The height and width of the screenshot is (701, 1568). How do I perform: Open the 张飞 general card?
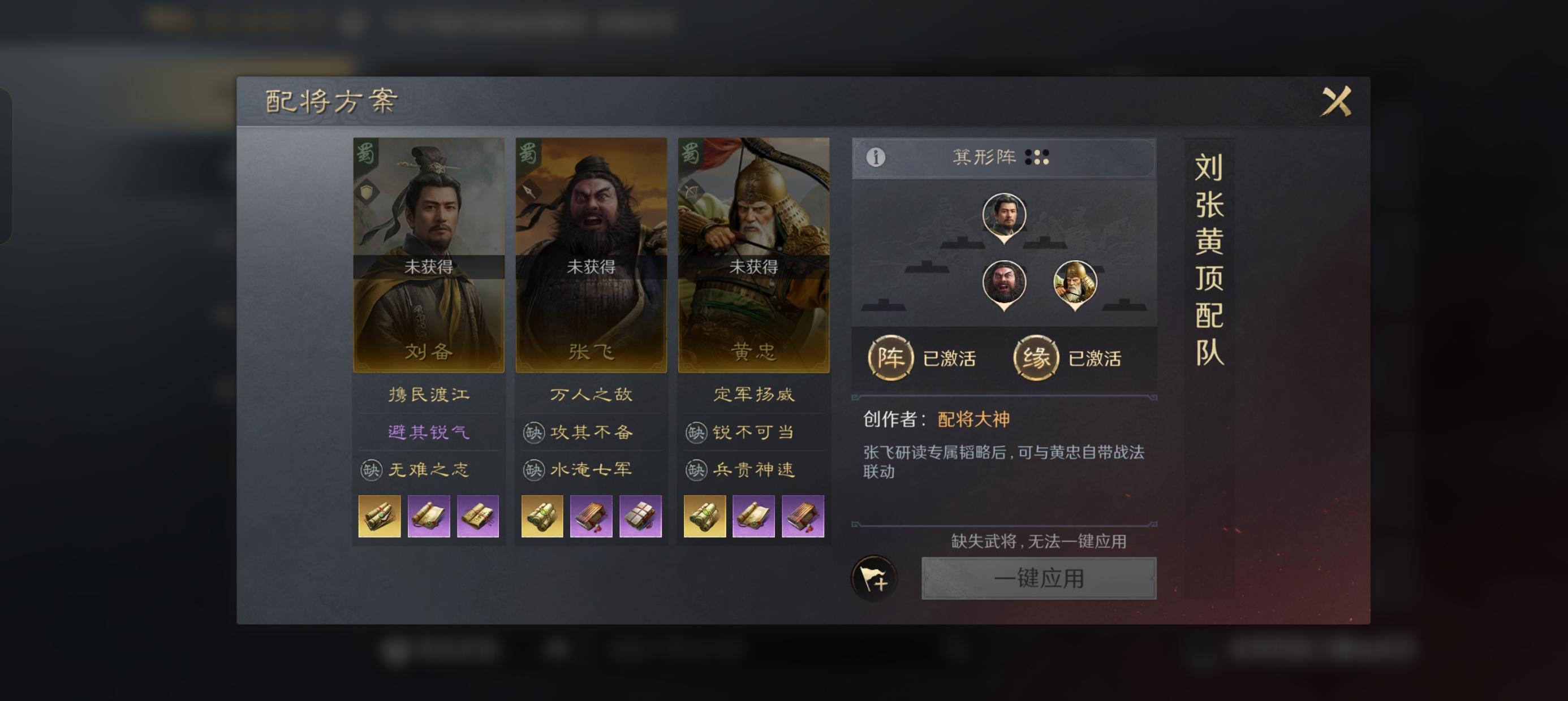click(591, 255)
